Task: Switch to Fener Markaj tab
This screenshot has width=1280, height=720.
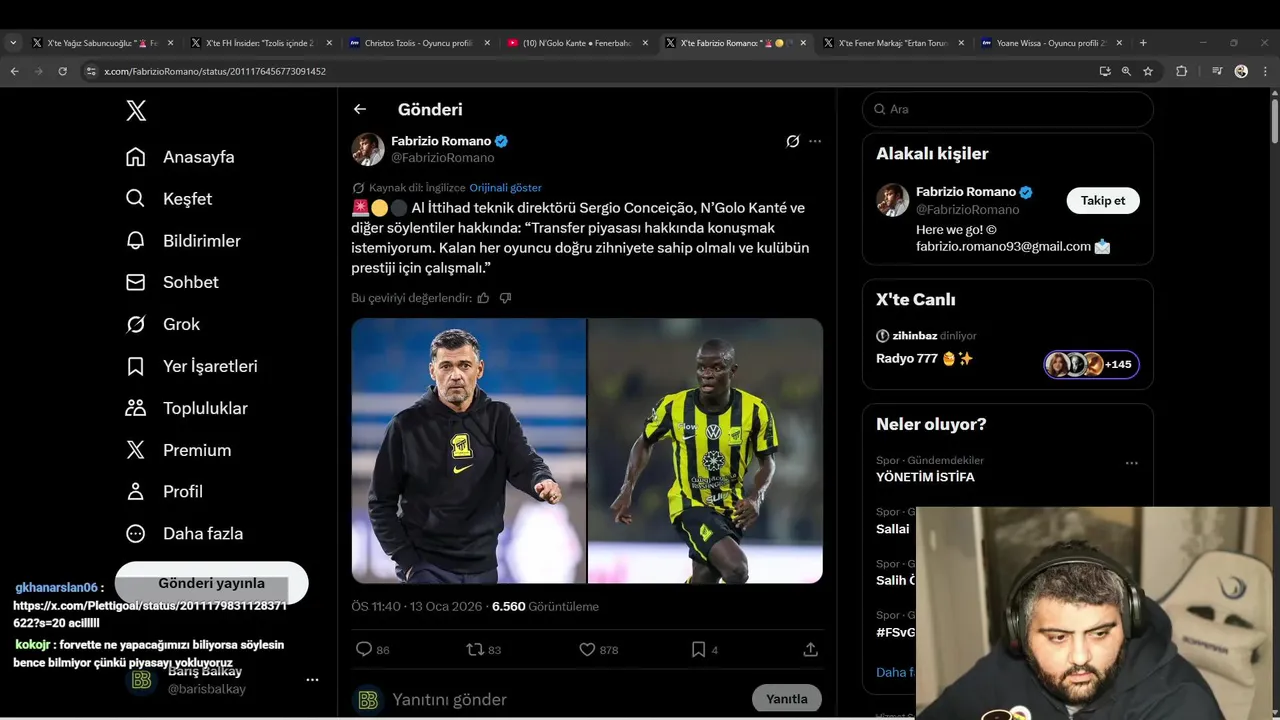Action: pyautogui.click(x=894, y=43)
